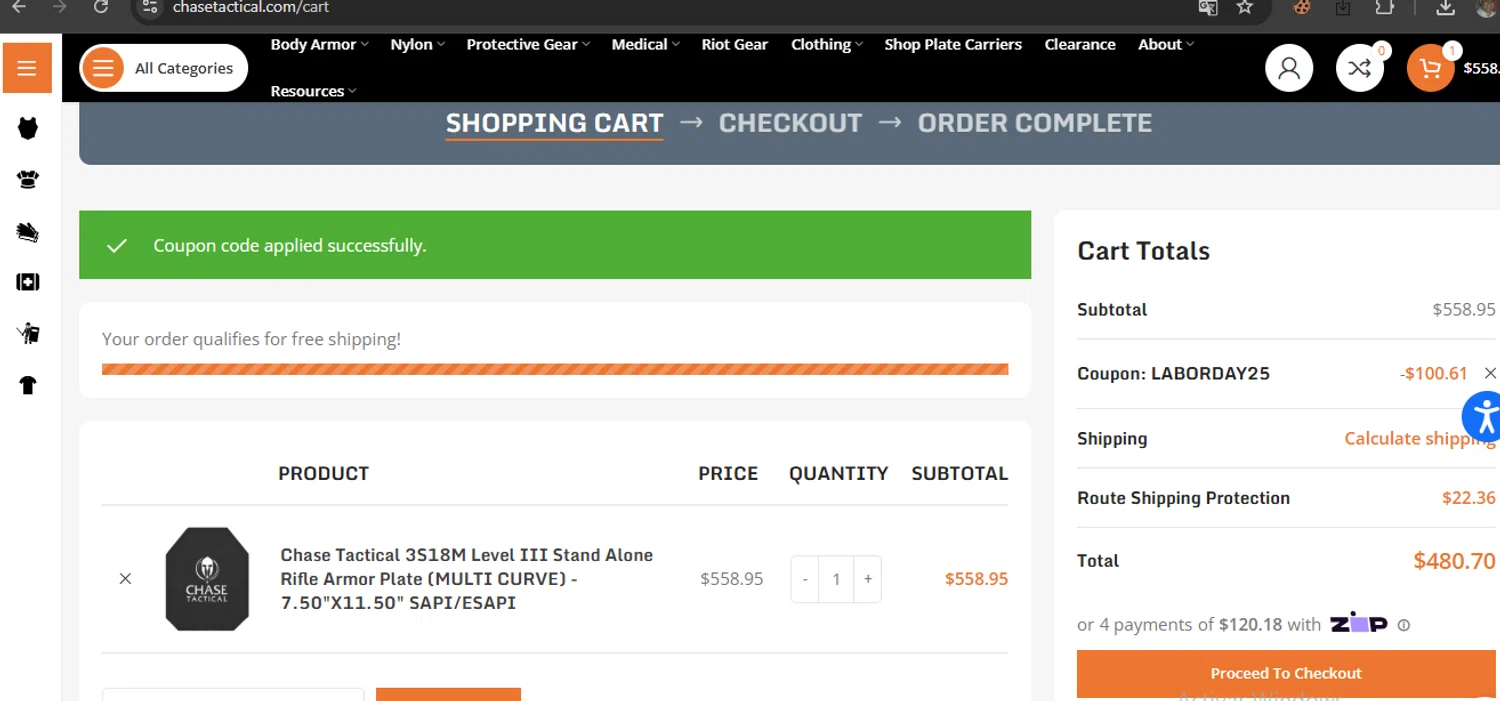Click the $22.36 Route Shipping Protection amount
This screenshot has height=701, width=1500.
coord(1469,498)
